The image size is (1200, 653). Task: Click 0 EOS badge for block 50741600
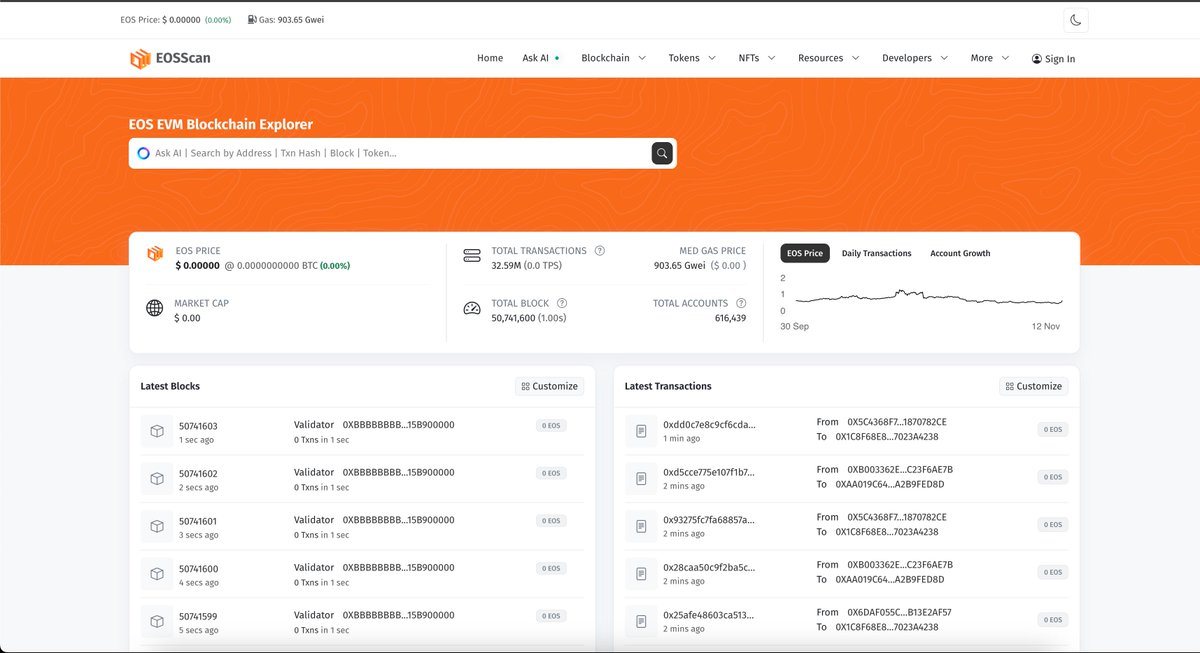click(x=551, y=568)
